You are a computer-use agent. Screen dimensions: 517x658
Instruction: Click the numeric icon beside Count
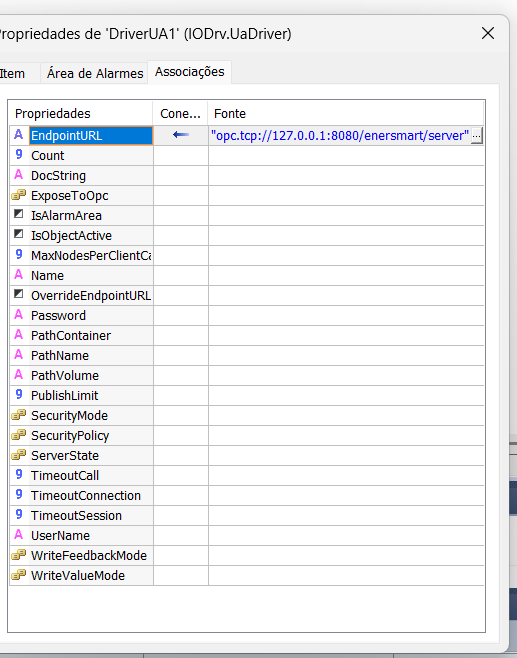click(19, 154)
